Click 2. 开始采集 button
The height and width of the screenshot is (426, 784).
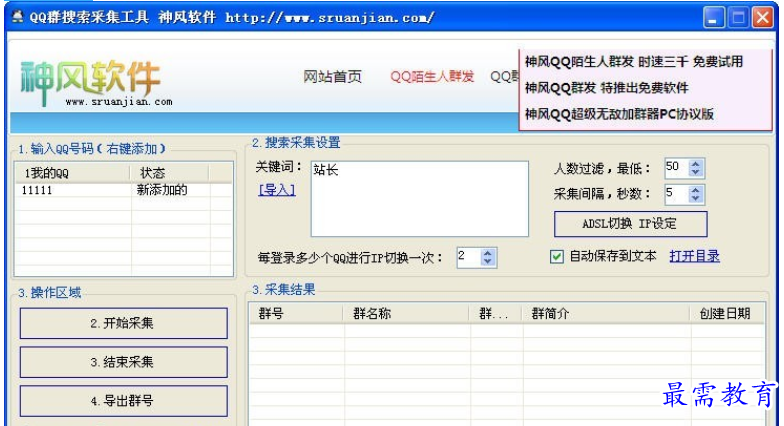(124, 323)
